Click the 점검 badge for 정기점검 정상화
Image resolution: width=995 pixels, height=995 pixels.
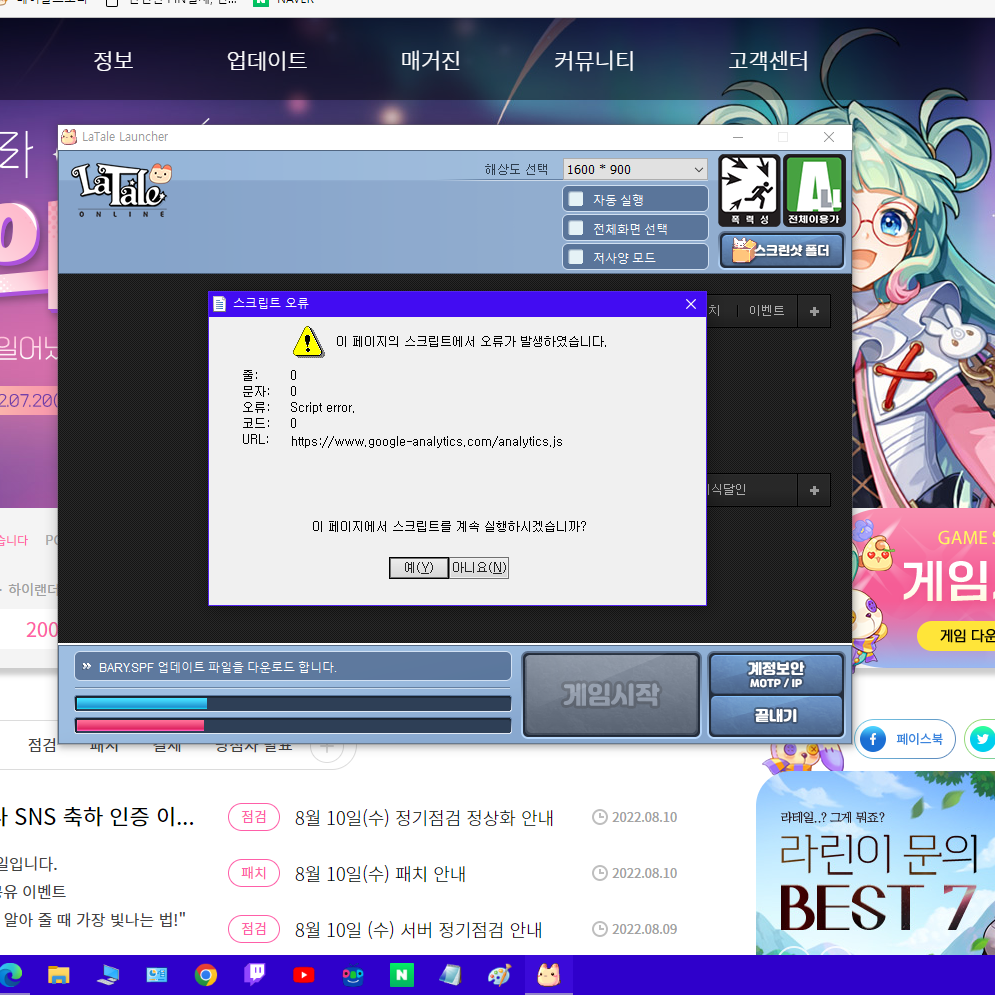254,817
